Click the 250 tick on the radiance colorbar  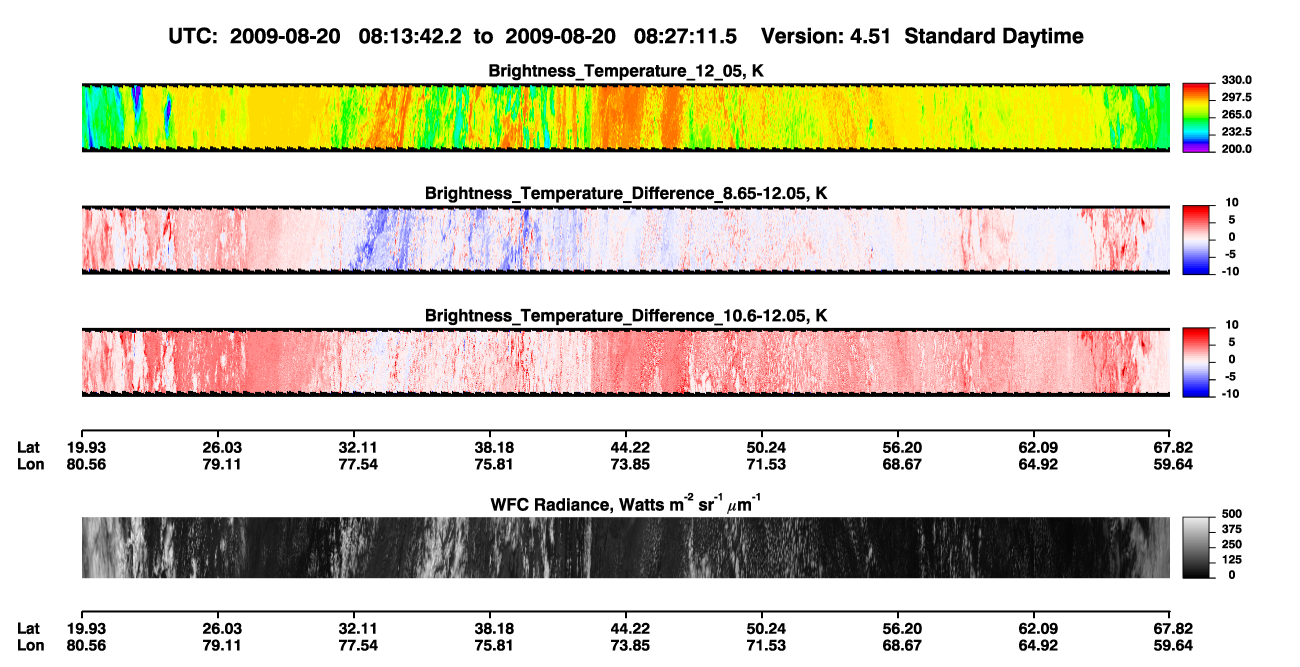[x=1232, y=544]
